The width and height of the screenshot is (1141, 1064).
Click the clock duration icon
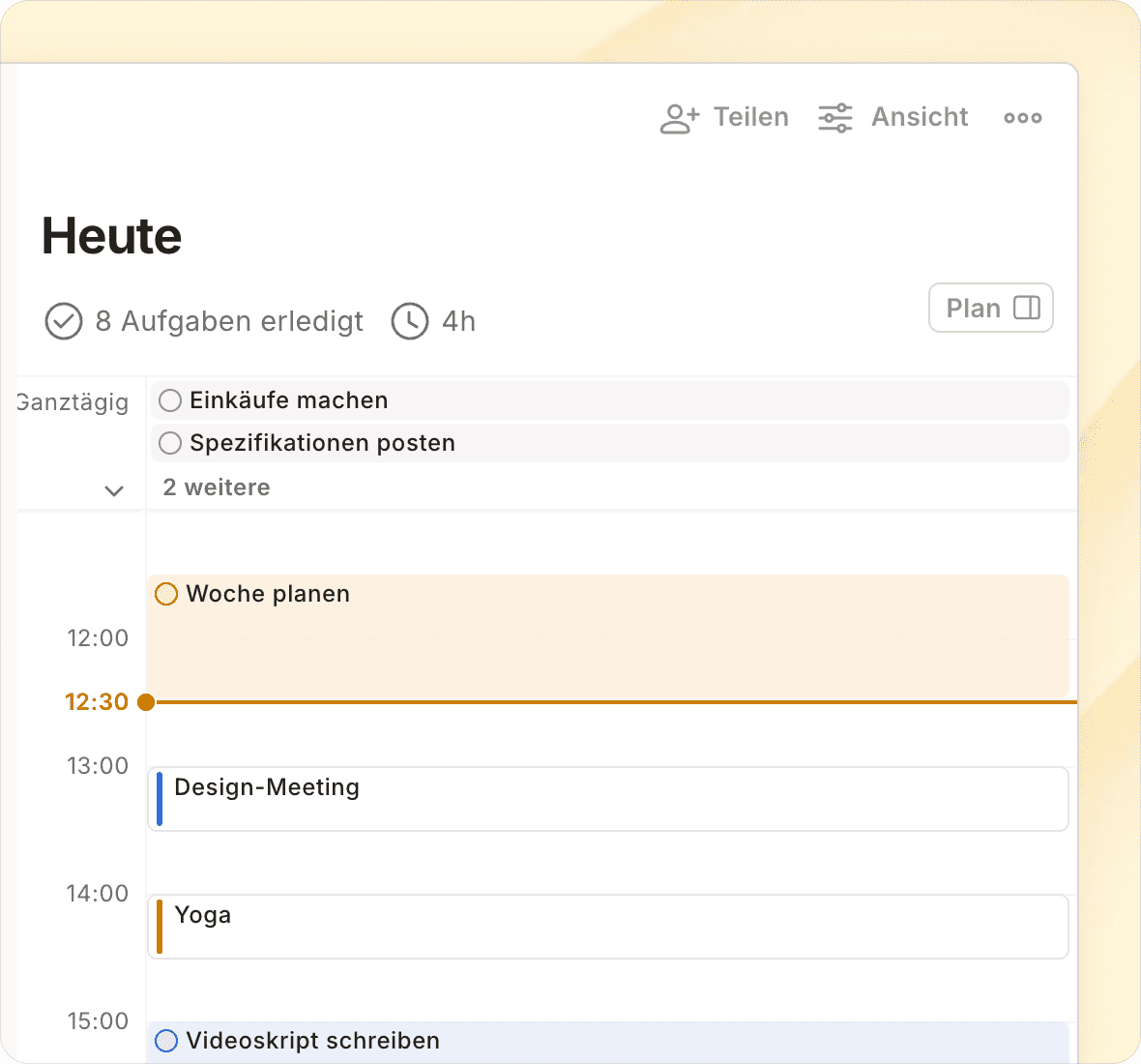click(410, 321)
